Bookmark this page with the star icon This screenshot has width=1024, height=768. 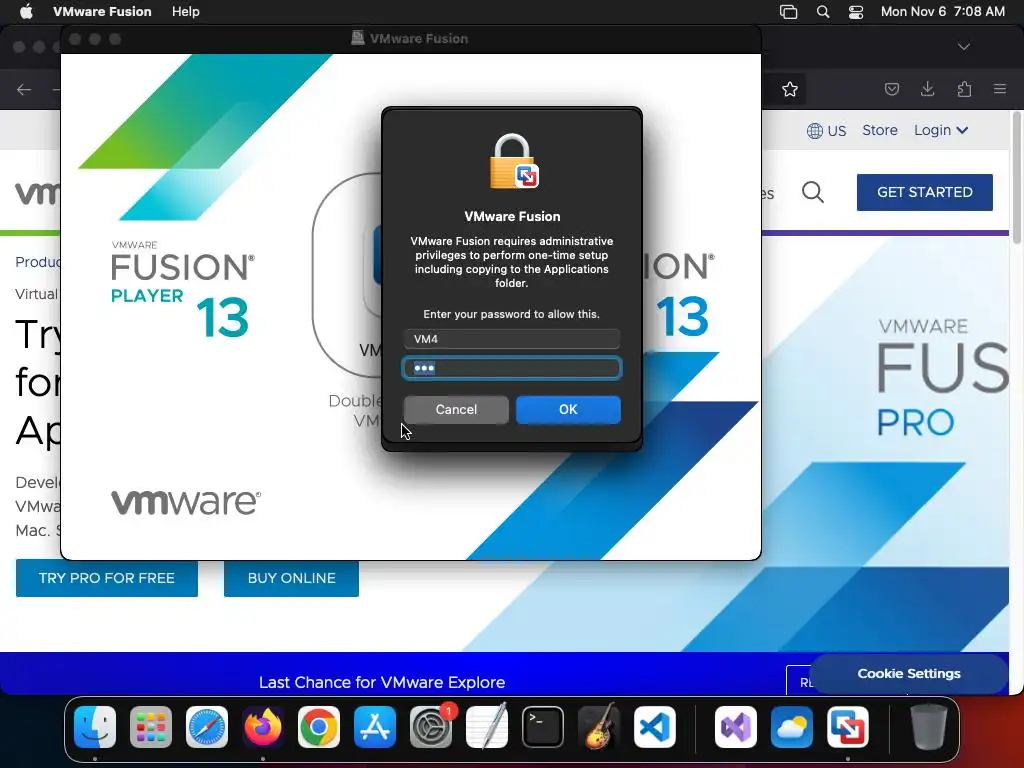click(790, 89)
